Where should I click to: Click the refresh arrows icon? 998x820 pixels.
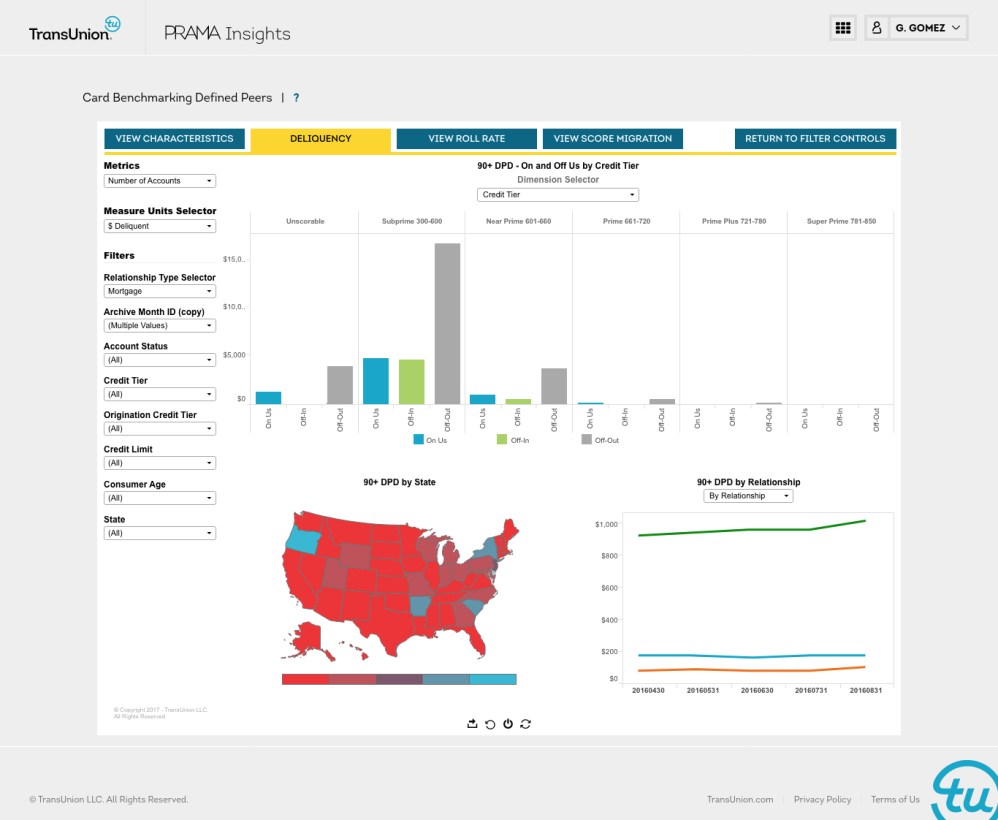tap(526, 723)
